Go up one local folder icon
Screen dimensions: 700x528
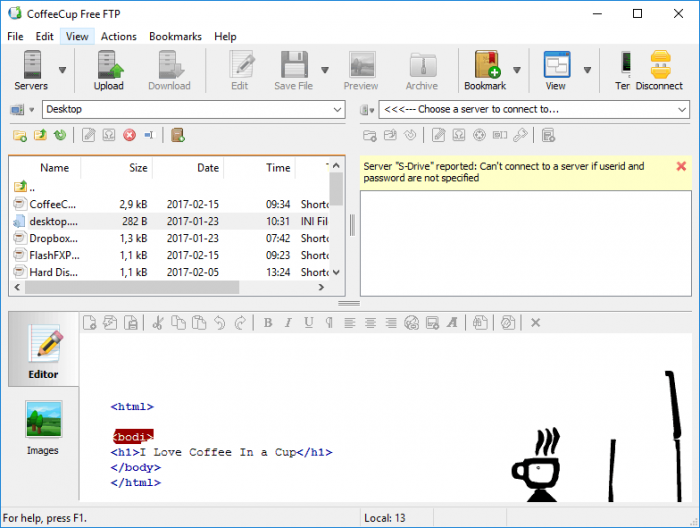40,135
